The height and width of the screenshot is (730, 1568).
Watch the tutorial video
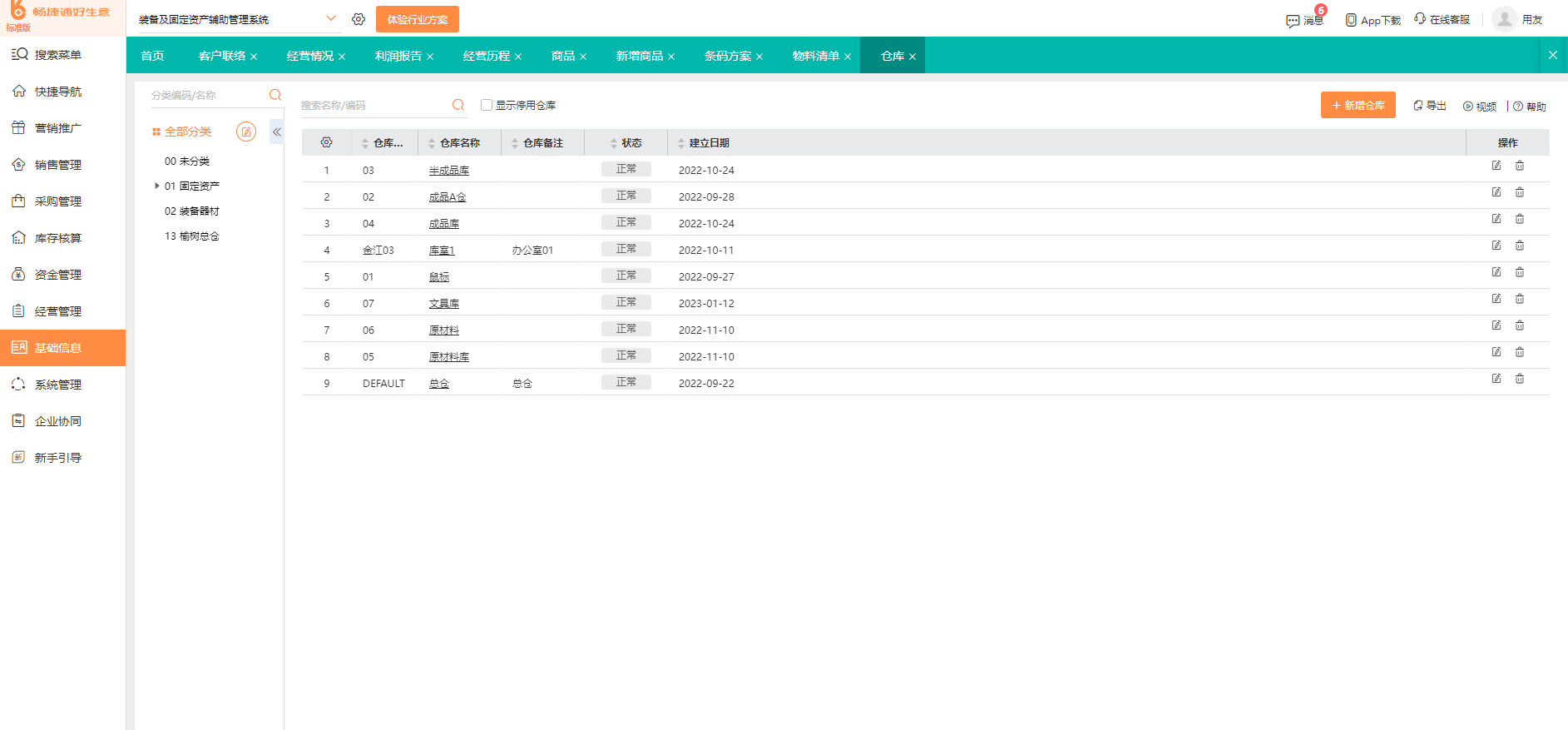click(1480, 107)
